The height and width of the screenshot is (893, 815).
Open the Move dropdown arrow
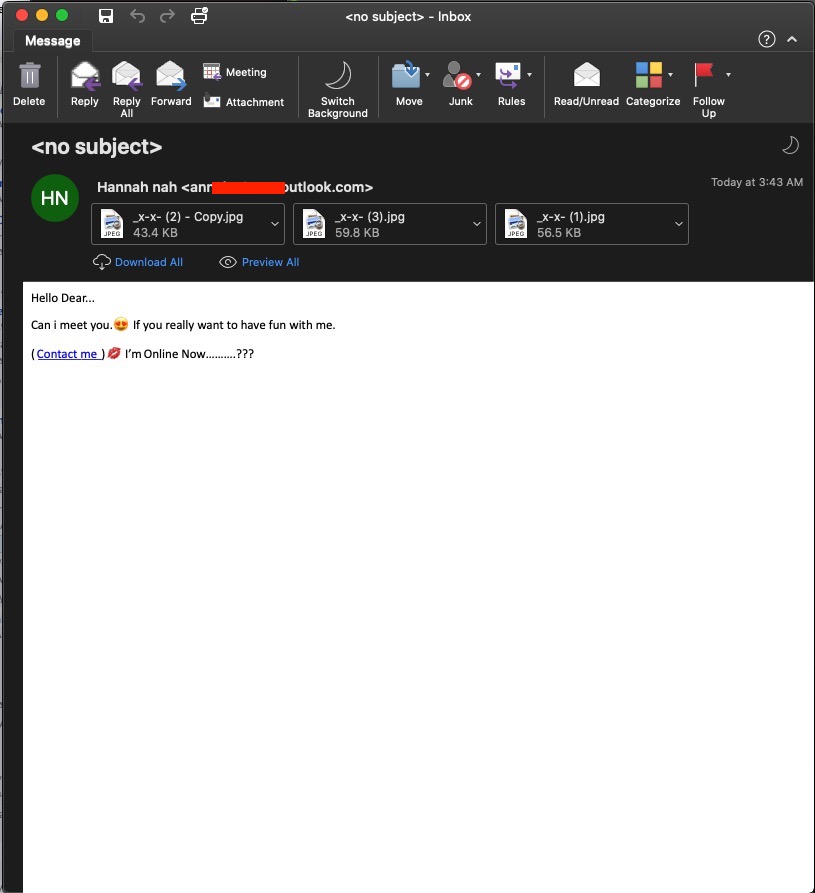click(428, 75)
